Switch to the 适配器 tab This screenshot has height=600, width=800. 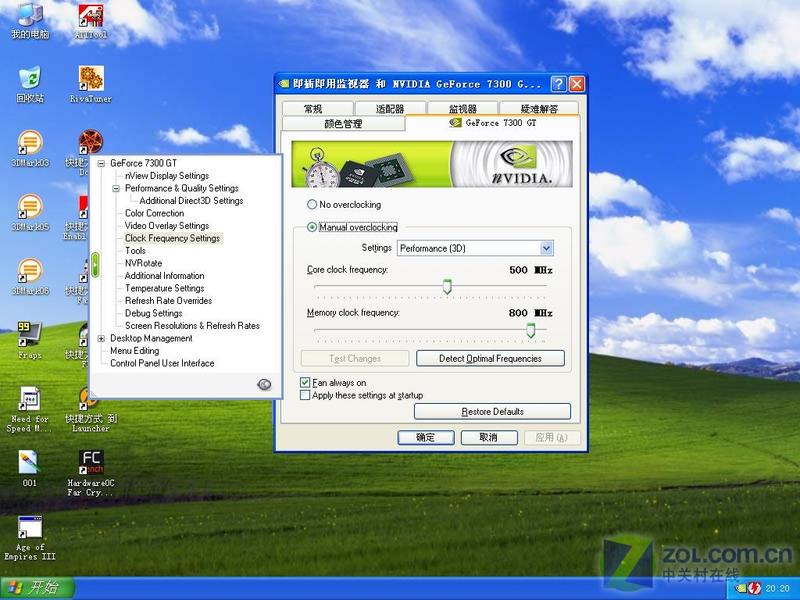point(390,109)
